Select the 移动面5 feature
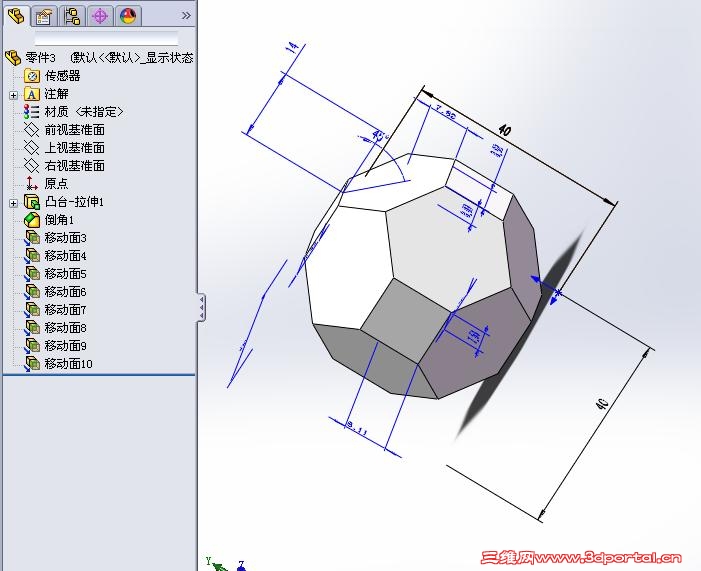Viewport: 701px width, 571px height. [65, 274]
